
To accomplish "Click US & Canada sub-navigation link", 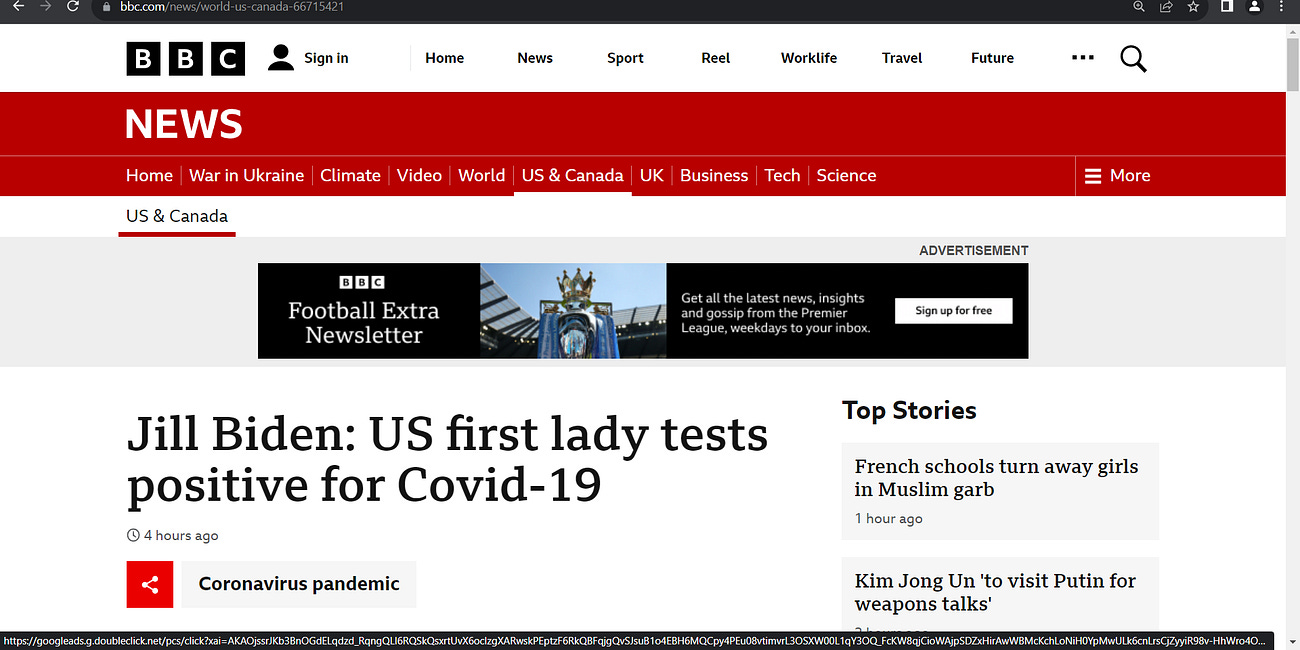I will tap(177, 216).
